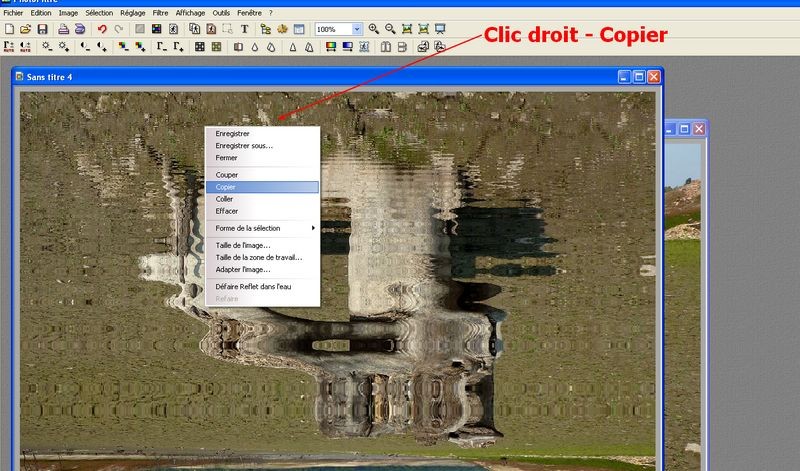
Task: Select 'Enregistrer sous...' in context menu
Action: [x=244, y=145]
